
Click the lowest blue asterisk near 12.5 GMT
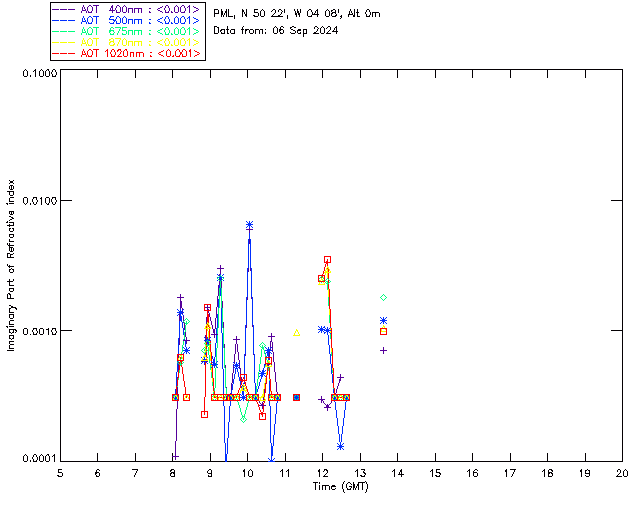(x=341, y=446)
